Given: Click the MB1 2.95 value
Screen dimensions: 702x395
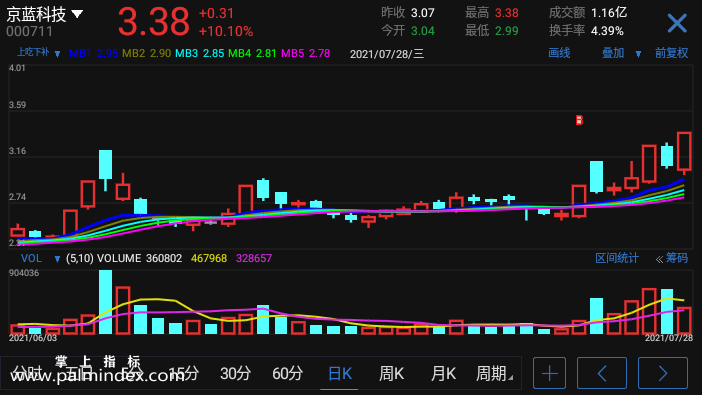Looking at the screenshot, I should click(x=94, y=53).
